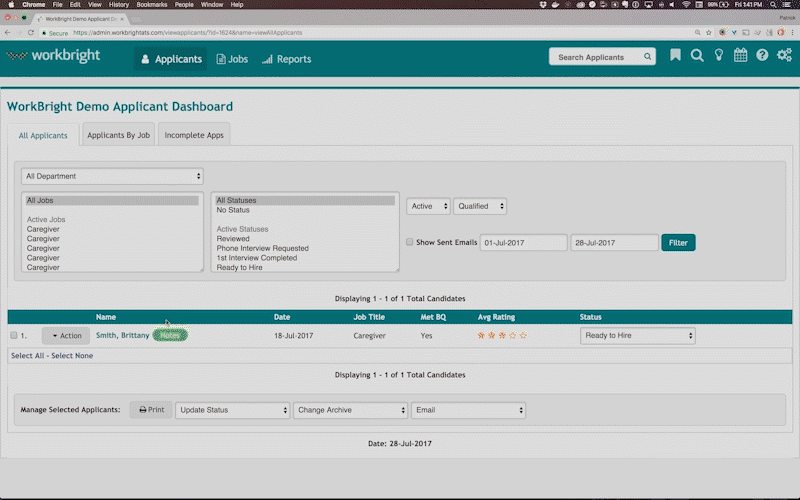Select Reviewed in the status list
This screenshot has height=500, width=800.
pos(233,238)
